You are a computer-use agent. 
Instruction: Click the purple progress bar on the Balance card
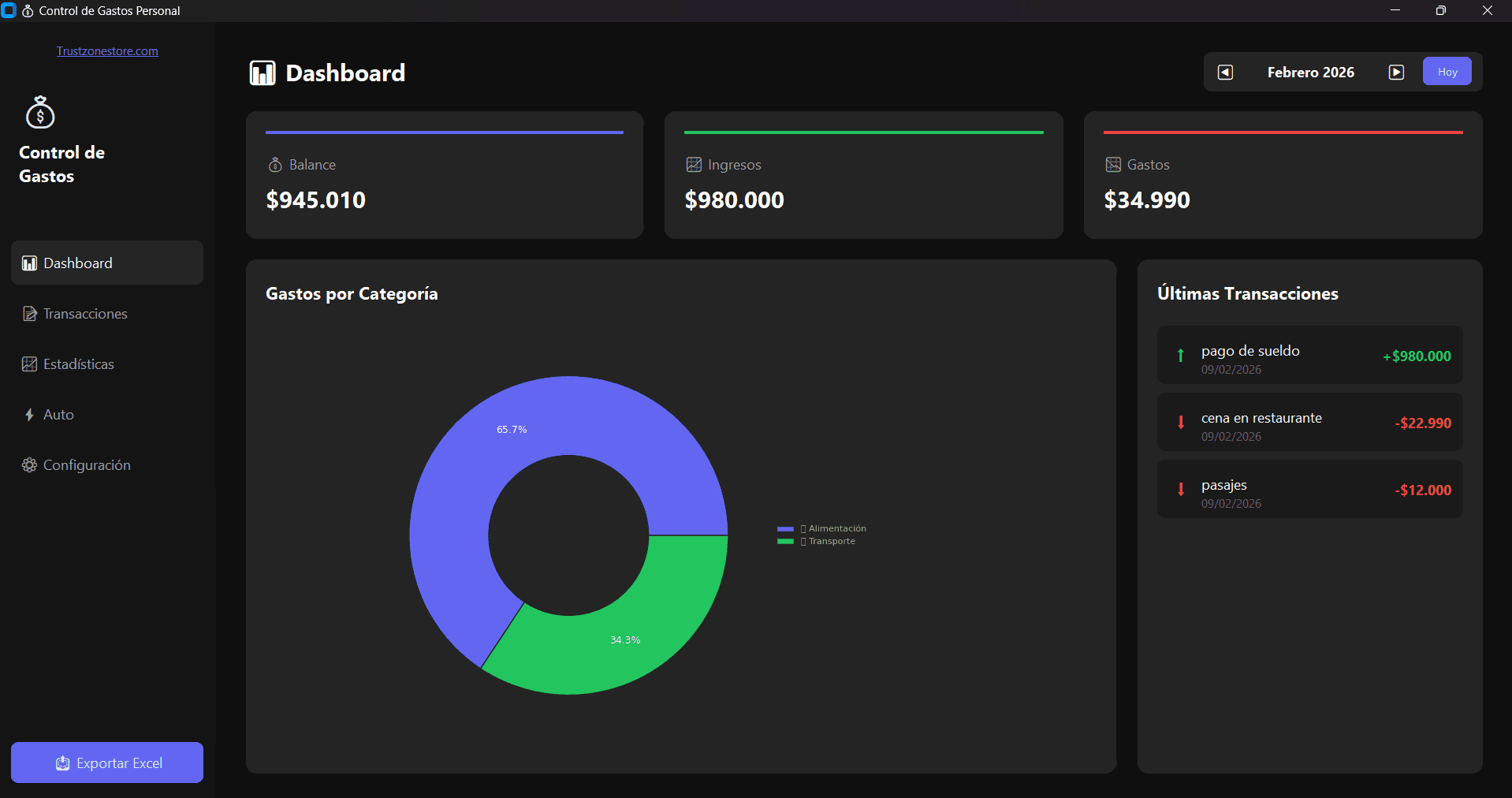tap(444, 132)
